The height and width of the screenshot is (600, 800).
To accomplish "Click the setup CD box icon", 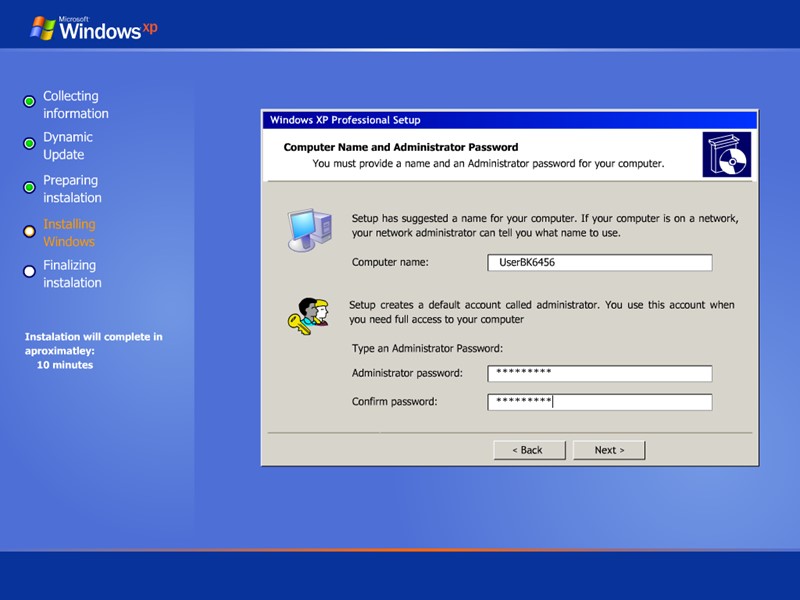I will coord(727,155).
